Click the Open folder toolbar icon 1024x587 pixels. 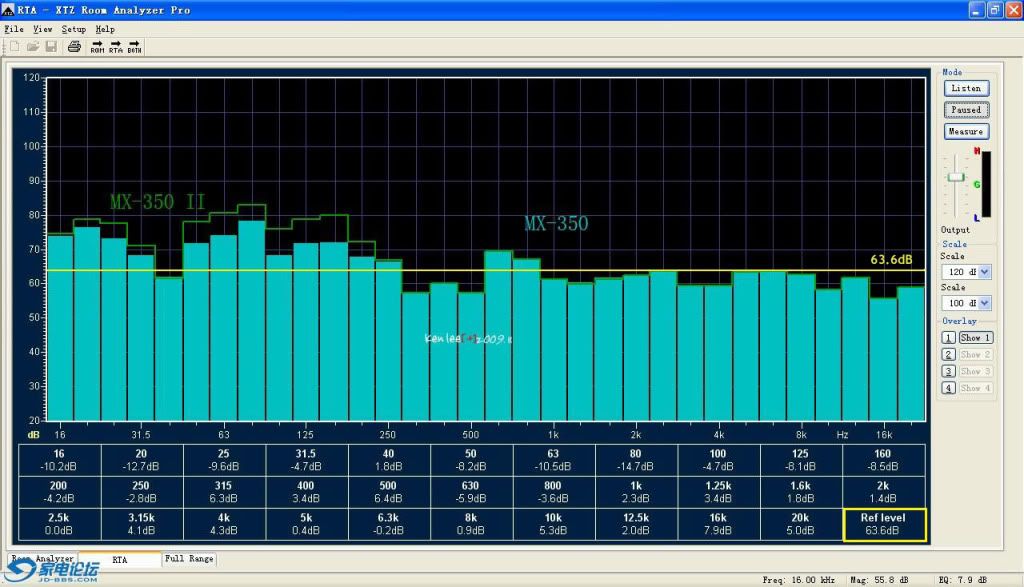33,46
